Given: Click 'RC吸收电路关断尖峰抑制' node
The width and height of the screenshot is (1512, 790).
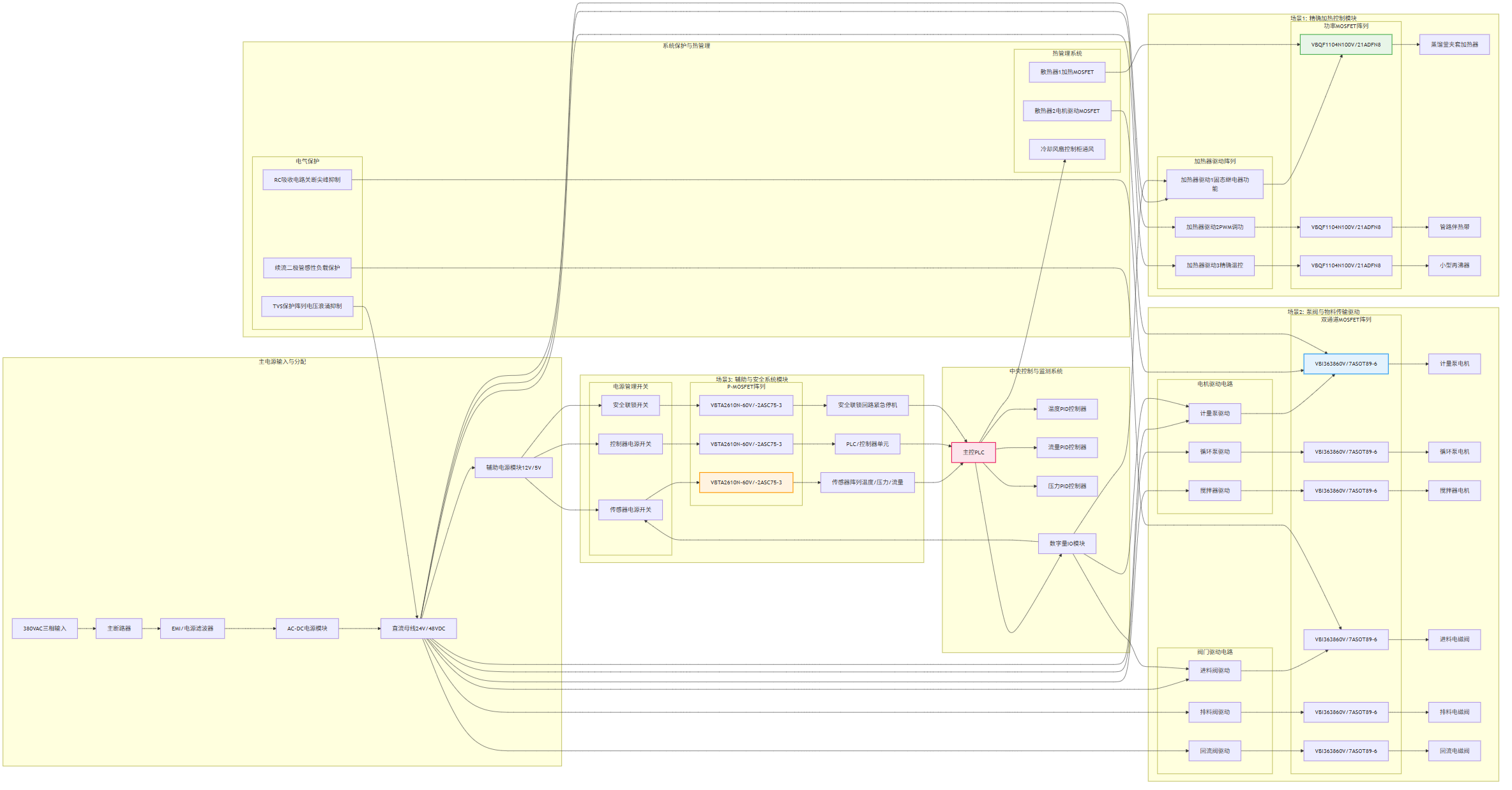Looking at the screenshot, I should pyautogui.click(x=307, y=180).
